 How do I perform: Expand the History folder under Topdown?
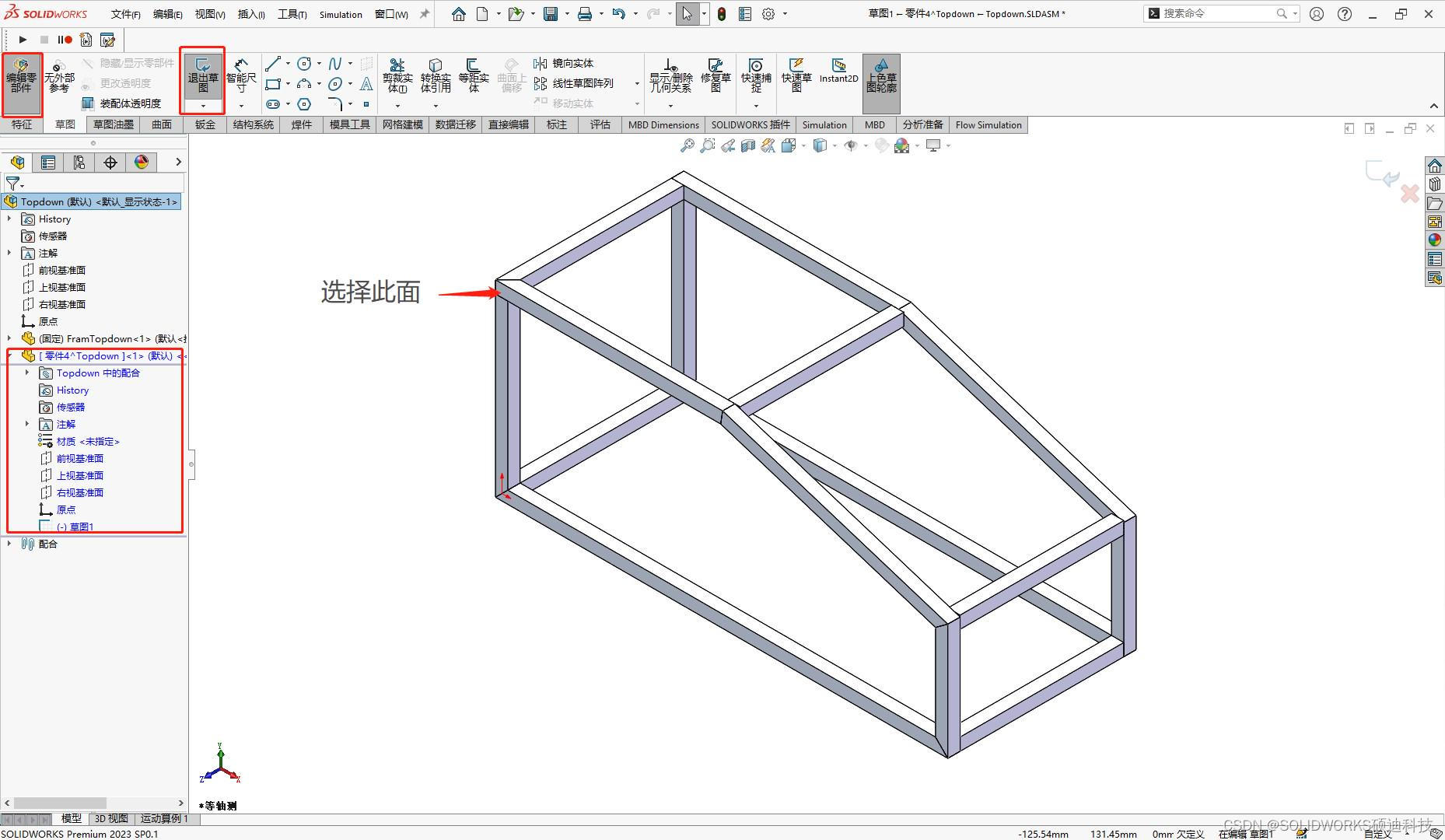(x=9, y=219)
